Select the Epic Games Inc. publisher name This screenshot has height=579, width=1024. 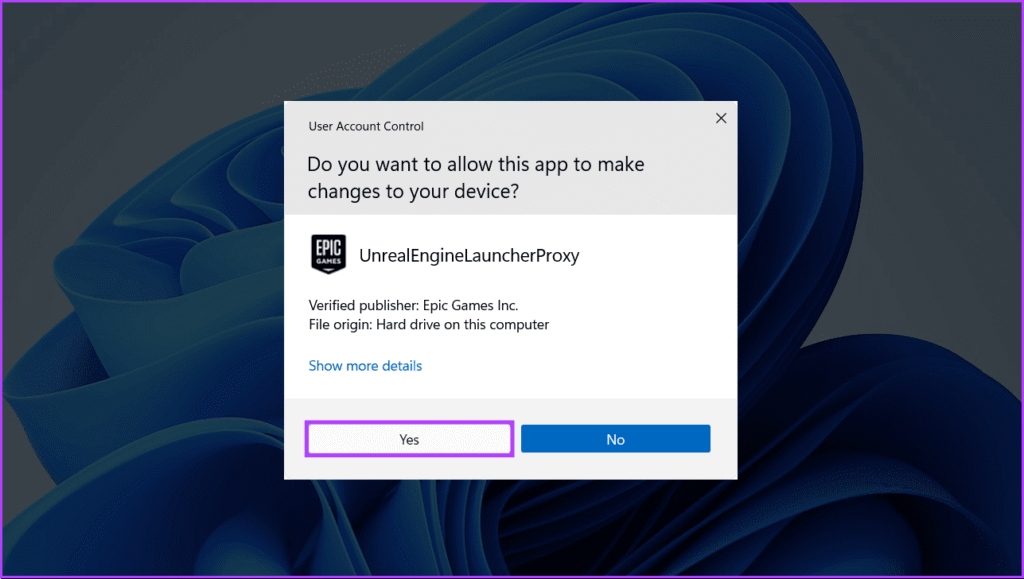click(x=473, y=305)
